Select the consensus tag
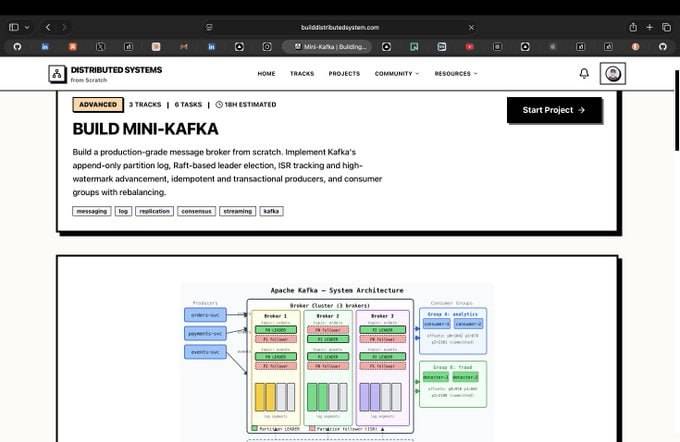Viewport: 680px width, 442px height. (196, 211)
